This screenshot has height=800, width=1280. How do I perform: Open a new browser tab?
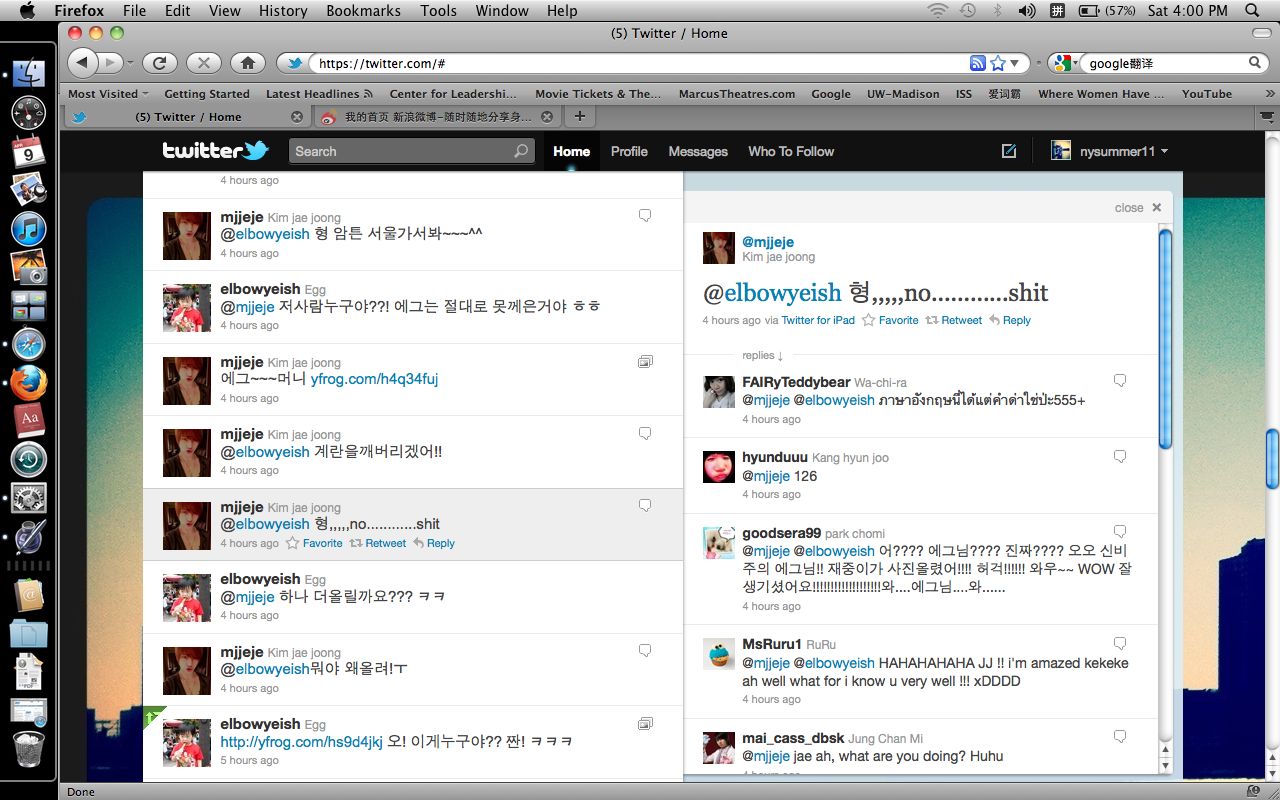coord(579,117)
